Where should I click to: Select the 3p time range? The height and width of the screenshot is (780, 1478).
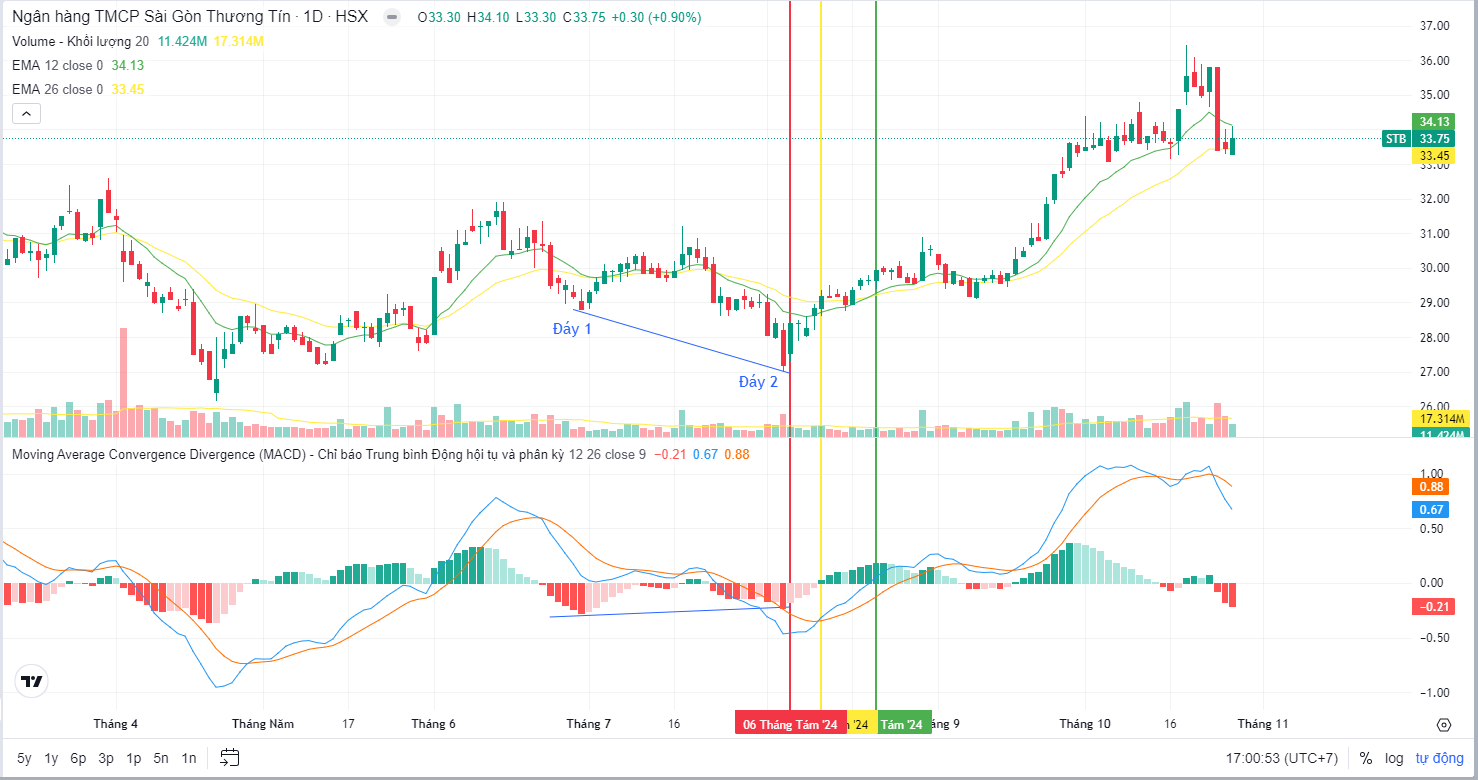(106, 758)
